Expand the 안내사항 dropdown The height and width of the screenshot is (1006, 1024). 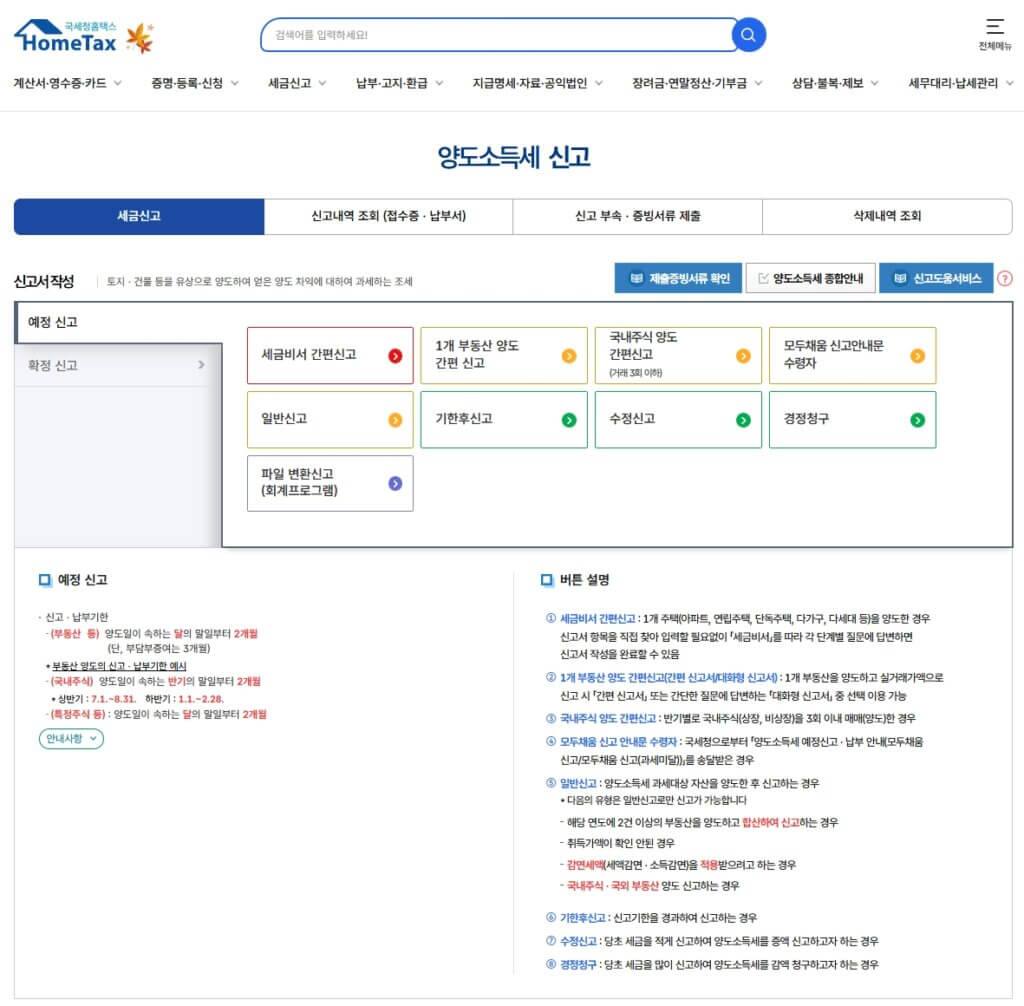(x=71, y=739)
